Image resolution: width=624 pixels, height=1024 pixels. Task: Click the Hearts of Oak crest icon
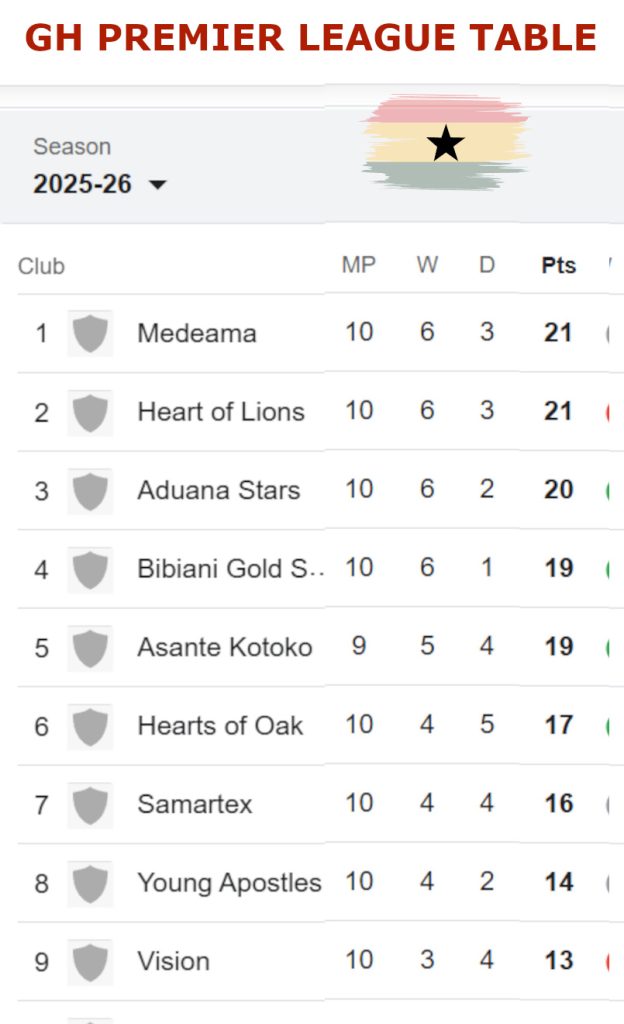point(90,726)
